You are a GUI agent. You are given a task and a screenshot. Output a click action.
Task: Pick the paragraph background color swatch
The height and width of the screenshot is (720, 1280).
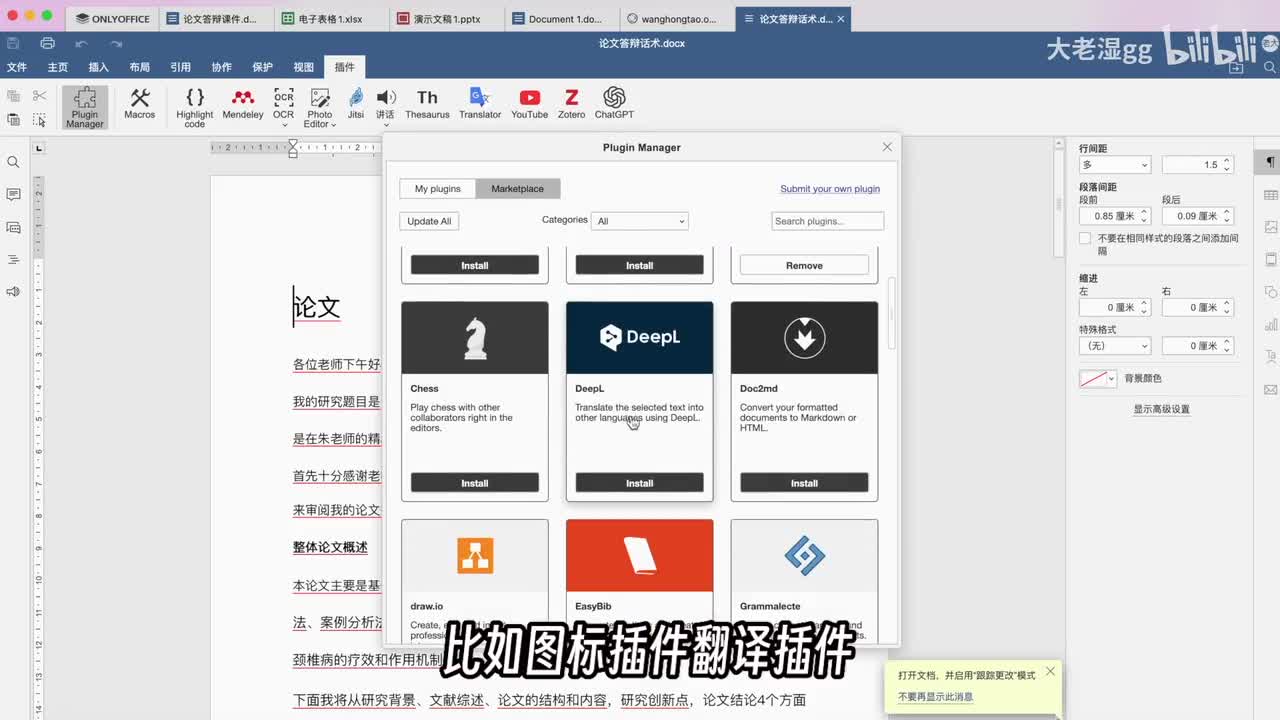pyautogui.click(x=1097, y=379)
